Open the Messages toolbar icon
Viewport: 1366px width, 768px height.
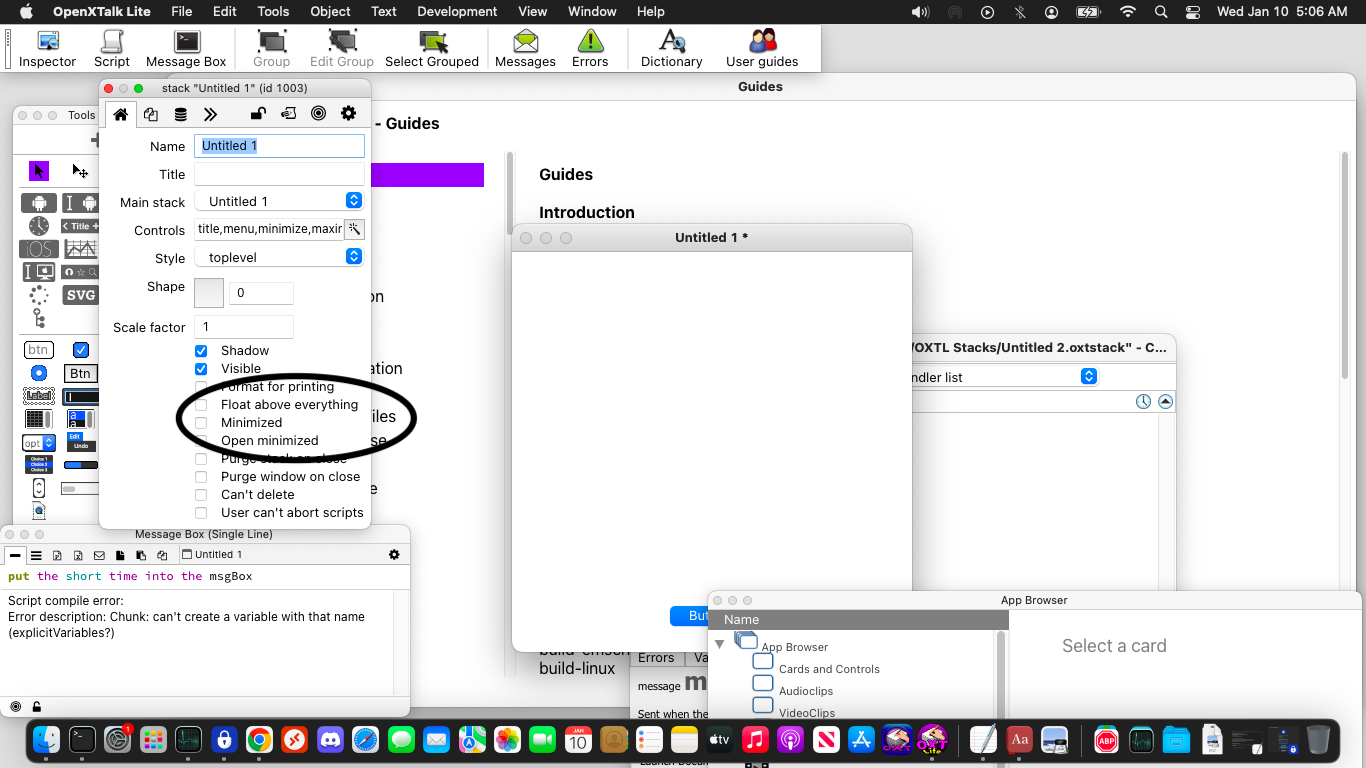click(x=525, y=49)
